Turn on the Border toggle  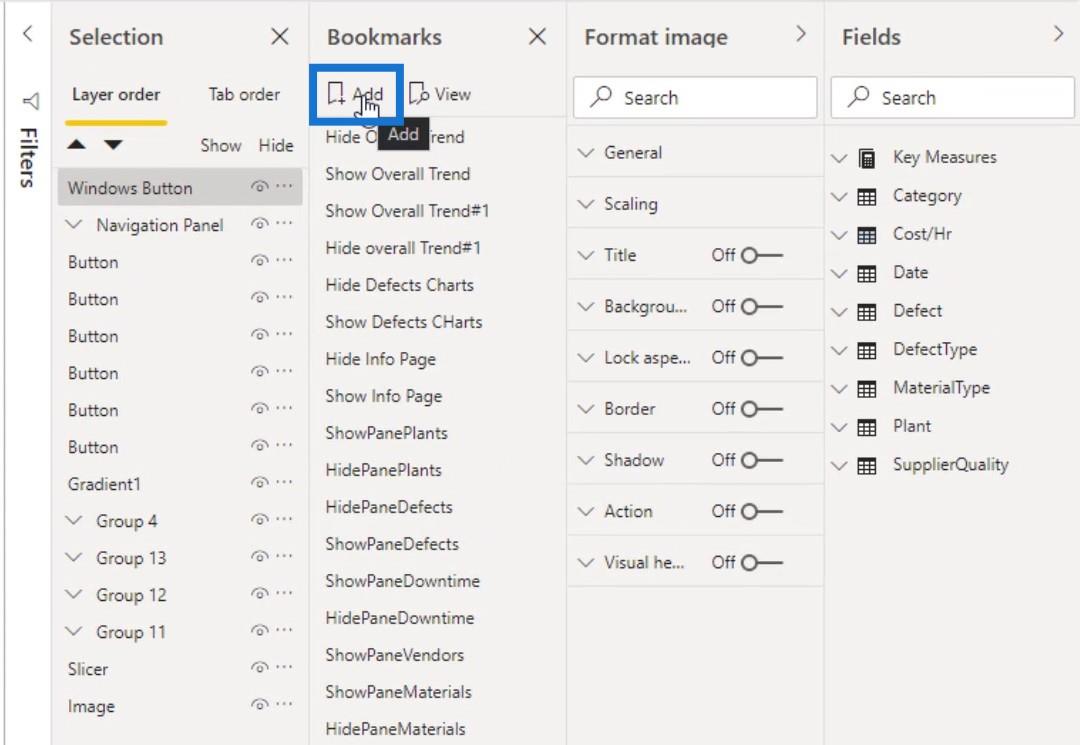[761, 409]
